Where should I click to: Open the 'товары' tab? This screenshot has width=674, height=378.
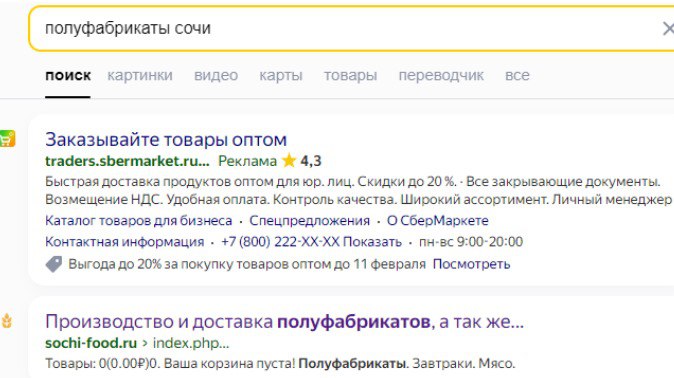(x=350, y=76)
